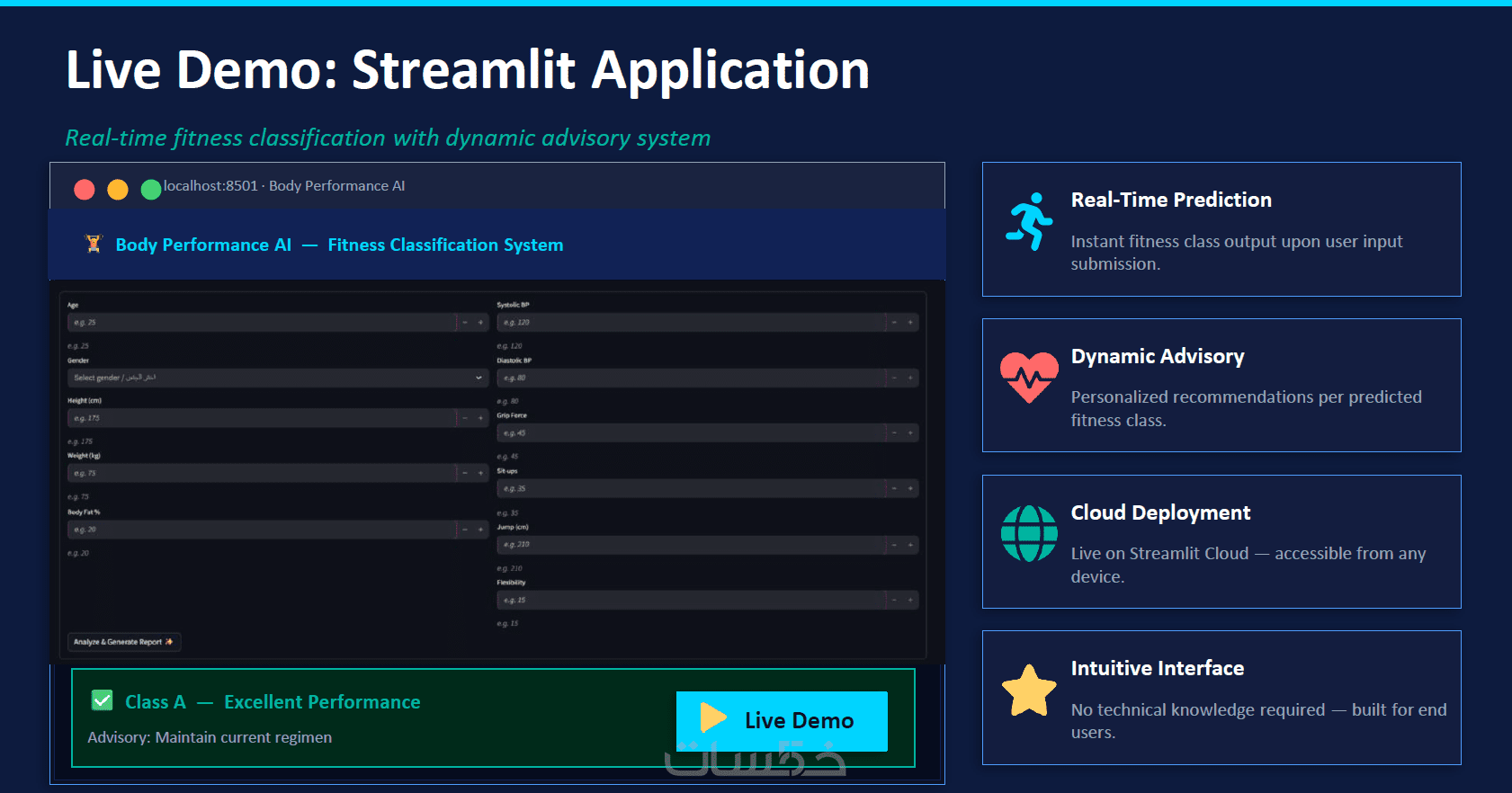Click the Analyze & Generate Report button

tap(124, 642)
